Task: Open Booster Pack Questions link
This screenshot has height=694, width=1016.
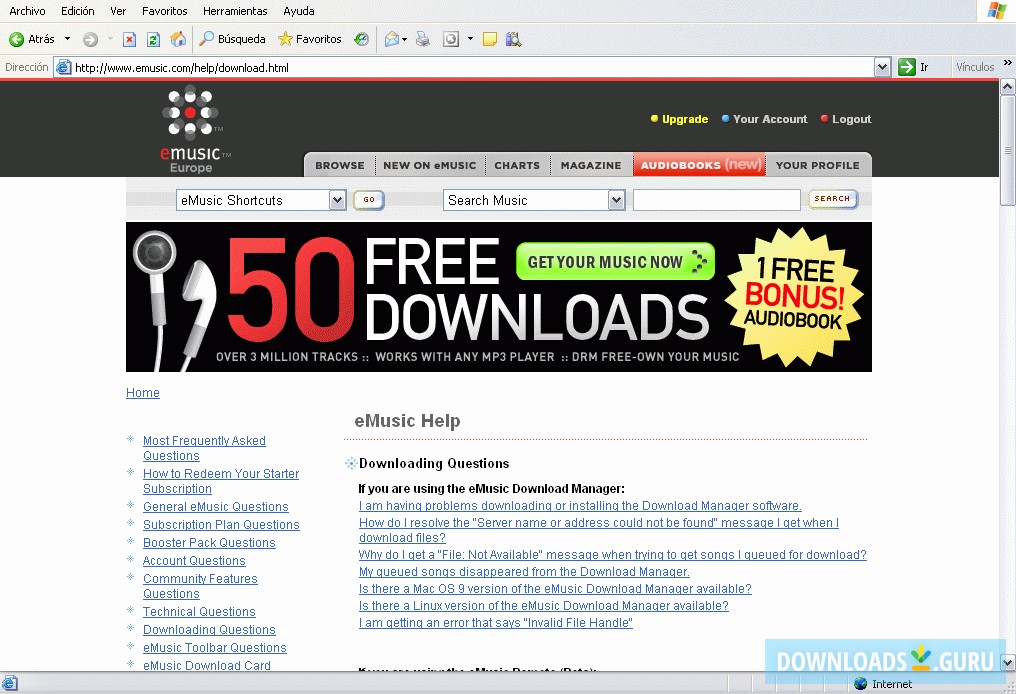Action: tap(209, 543)
